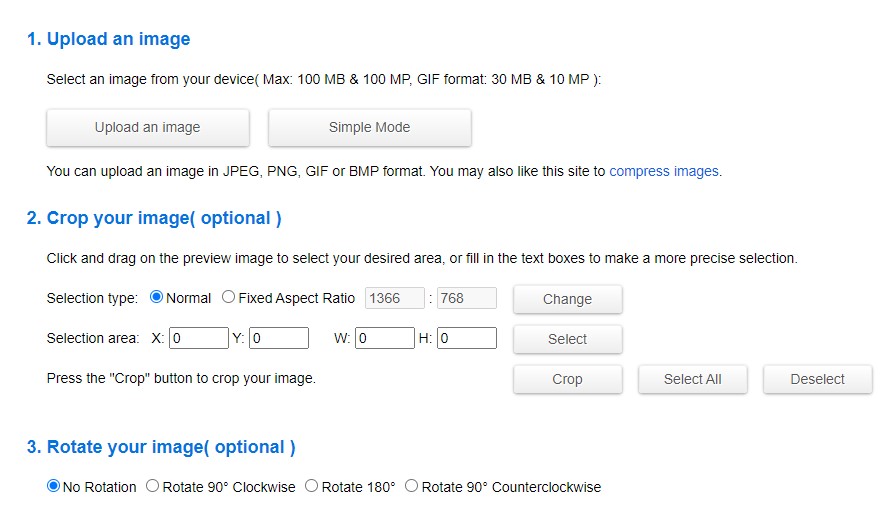888x509 pixels.
Task: Click the Upload an image button
Action: [148, 127]
